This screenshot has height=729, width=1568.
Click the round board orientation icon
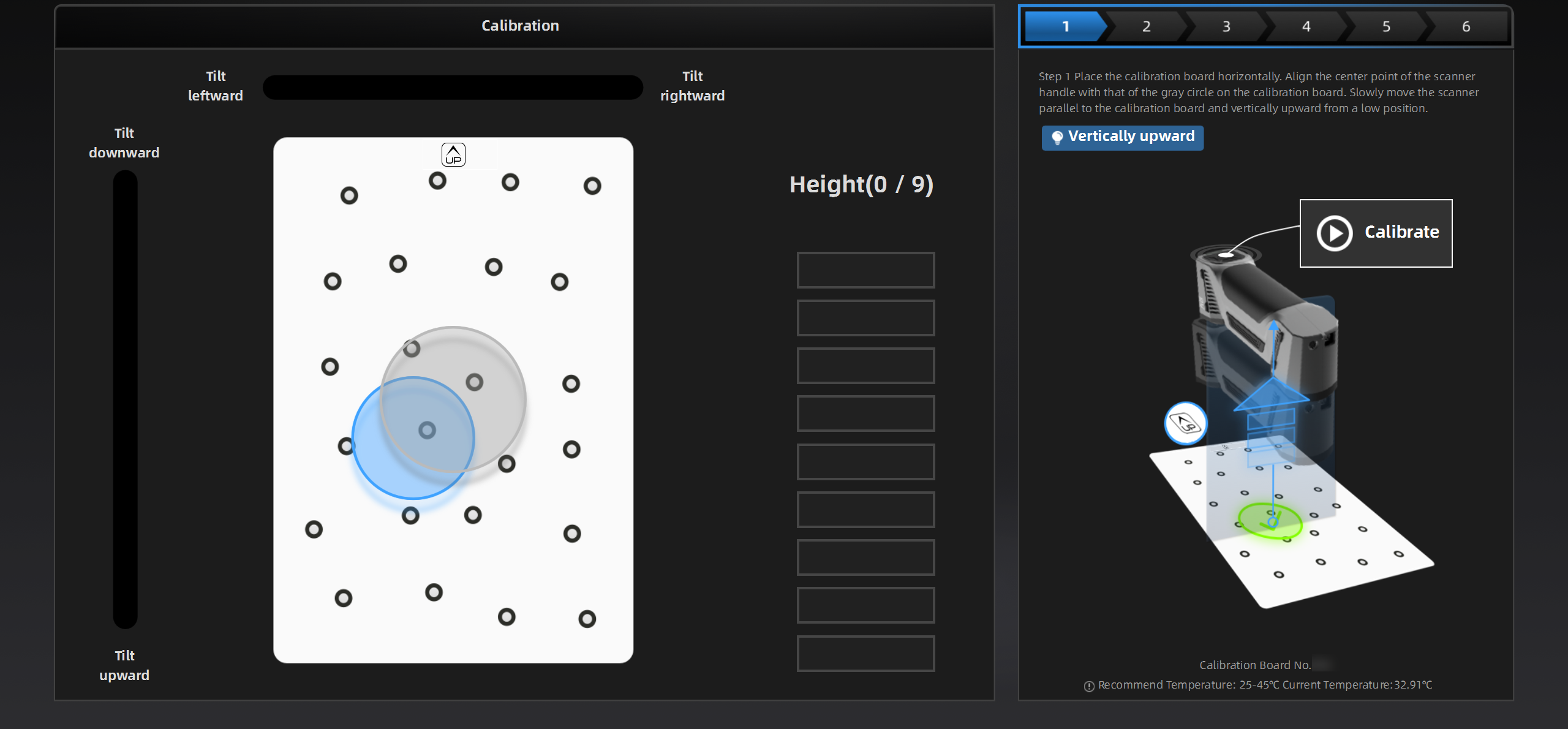[1185, 423]
